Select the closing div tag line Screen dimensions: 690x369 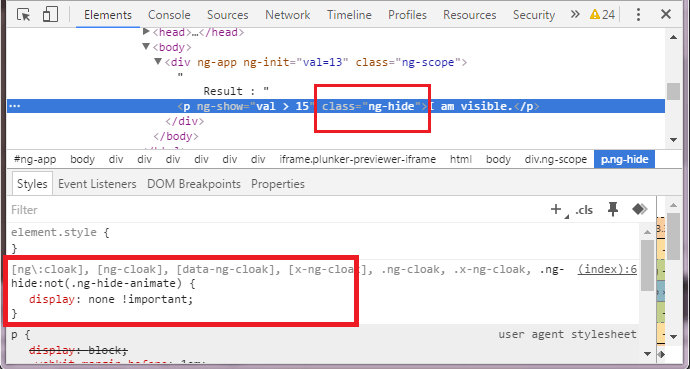185,121
